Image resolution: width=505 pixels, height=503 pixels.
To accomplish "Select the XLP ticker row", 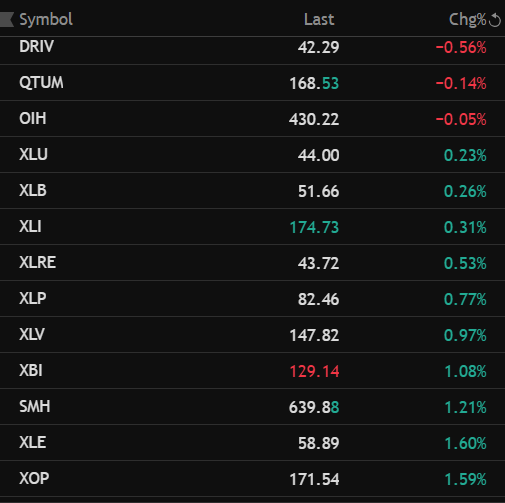I will pyautogui.click(x=252, y=299).
